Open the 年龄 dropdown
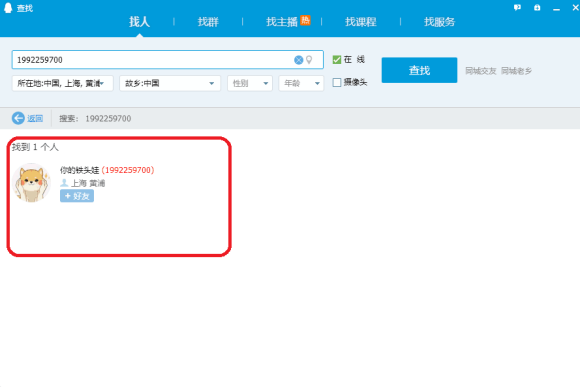 [301, 83]
